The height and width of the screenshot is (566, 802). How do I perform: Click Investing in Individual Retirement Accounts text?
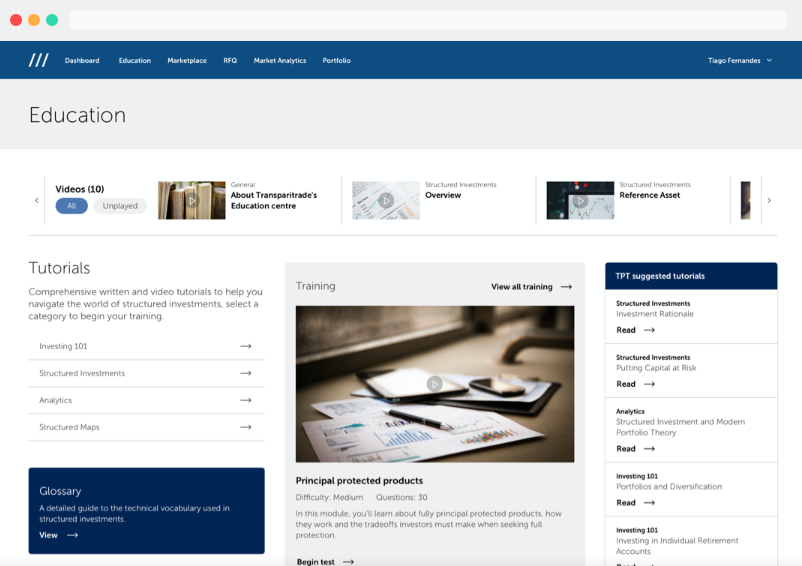tap(677, 546)
